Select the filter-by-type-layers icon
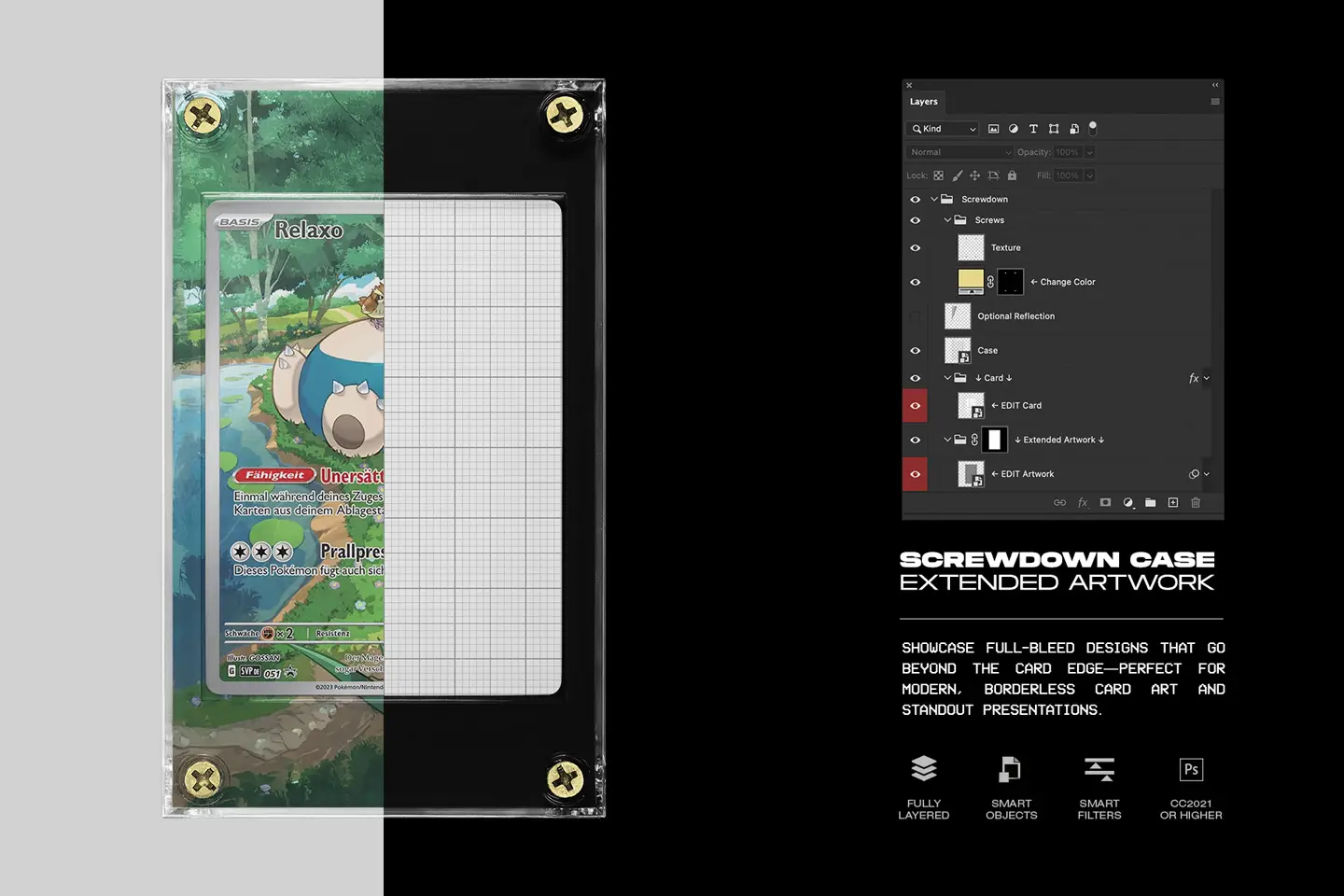 1033,129
